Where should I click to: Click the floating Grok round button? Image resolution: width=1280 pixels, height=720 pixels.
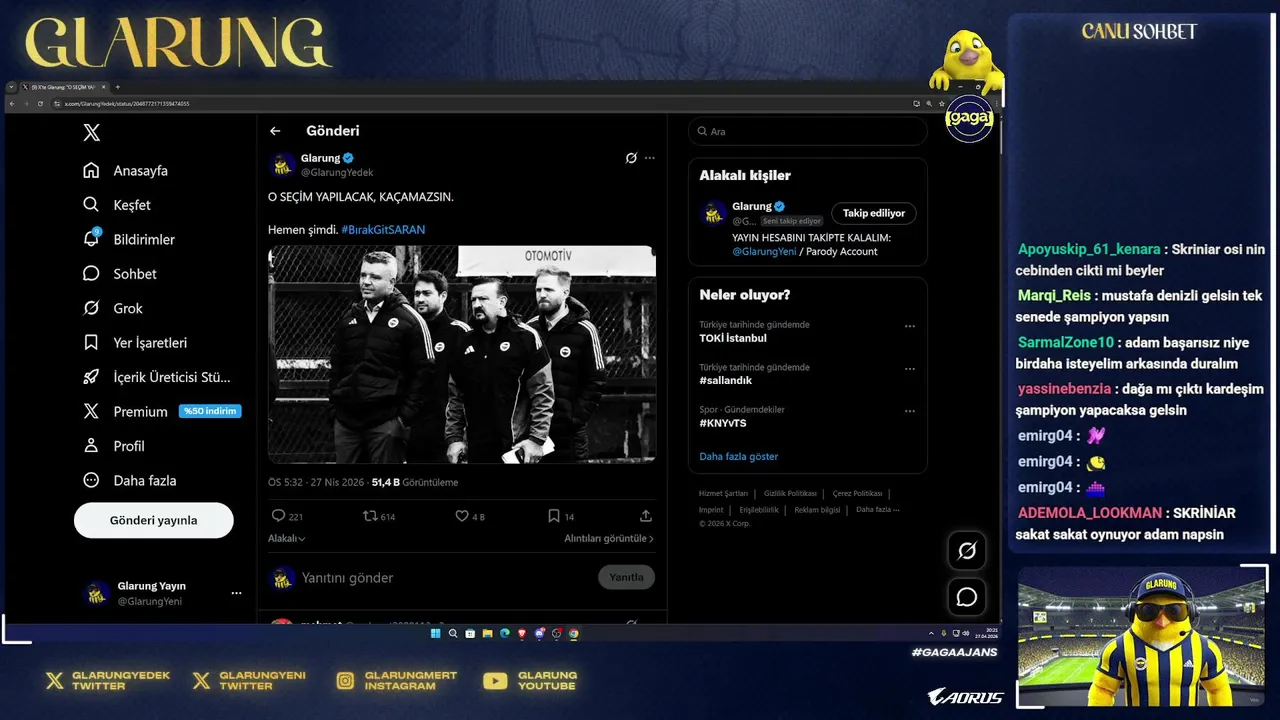tap(967, 551)
